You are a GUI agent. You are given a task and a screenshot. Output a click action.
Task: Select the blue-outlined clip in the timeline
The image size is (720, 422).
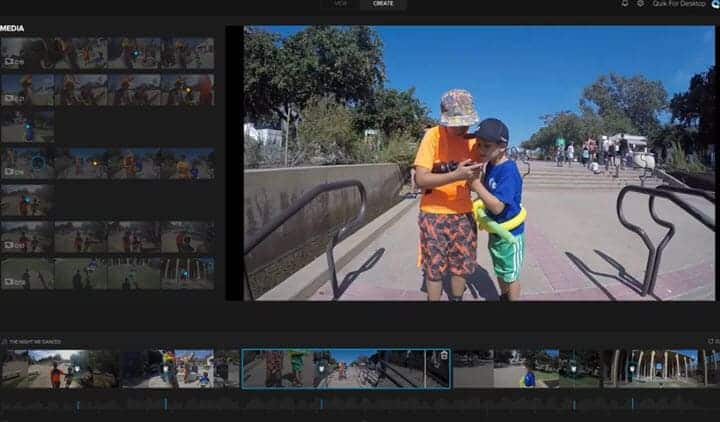(345, 368)
